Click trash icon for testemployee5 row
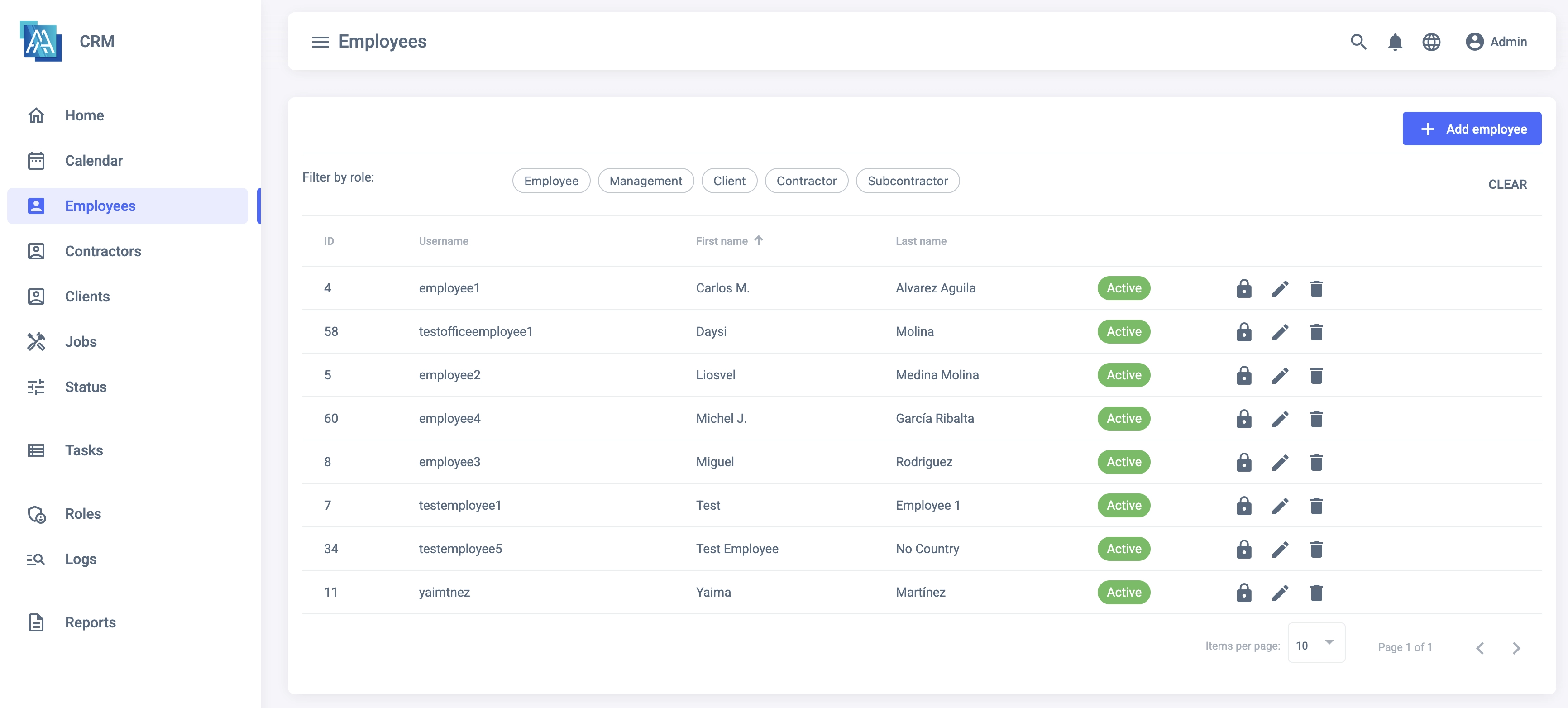This screenshot has width=1568, height=708. [1316, 549]
